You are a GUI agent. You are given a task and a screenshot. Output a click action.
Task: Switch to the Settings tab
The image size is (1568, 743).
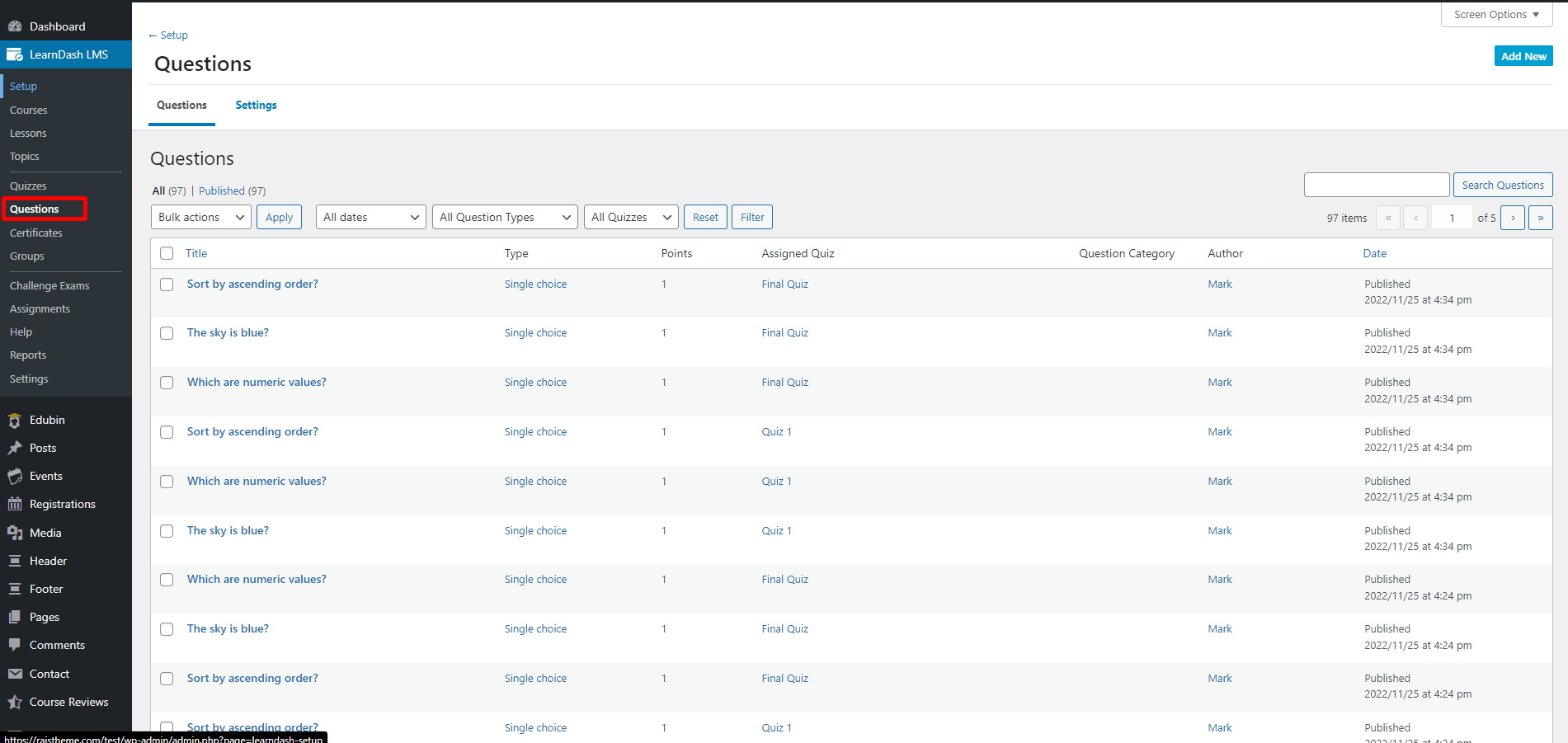[x=256, y=106]
